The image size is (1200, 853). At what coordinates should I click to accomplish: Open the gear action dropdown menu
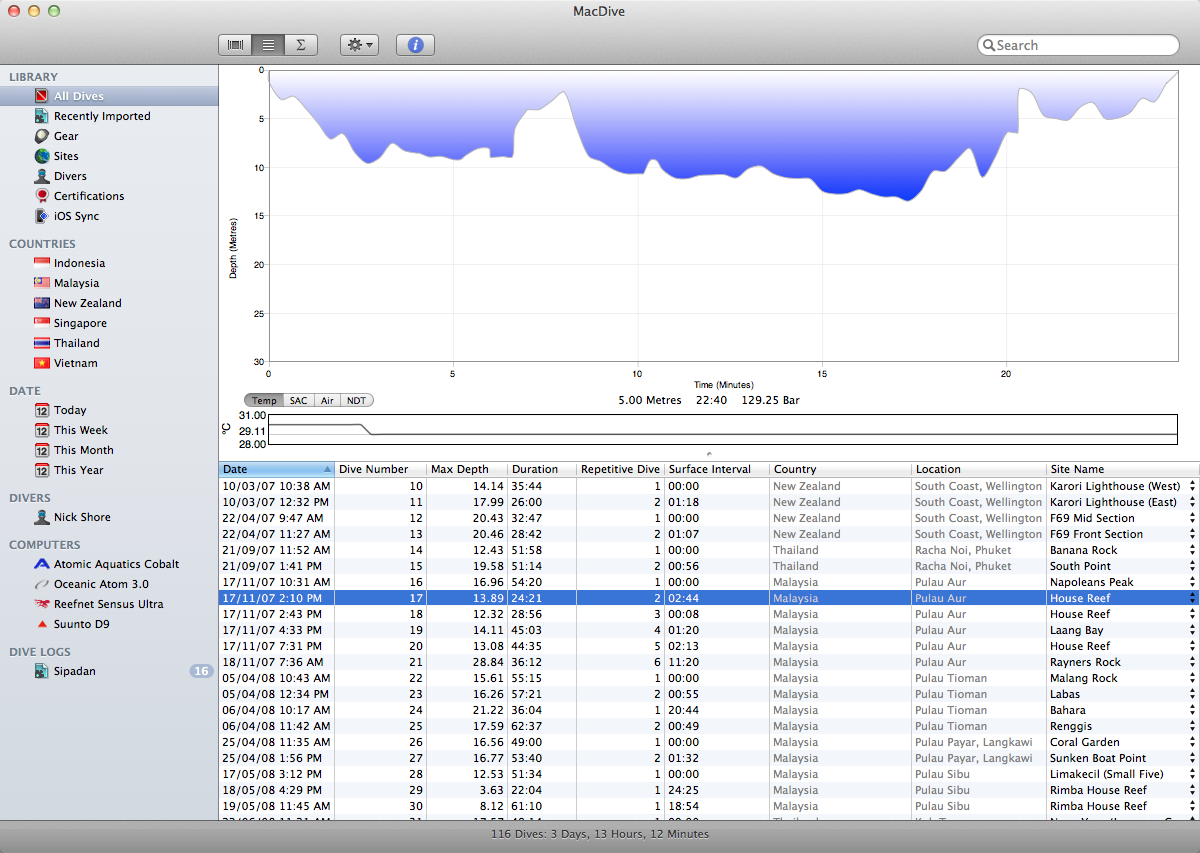[359, 45]
